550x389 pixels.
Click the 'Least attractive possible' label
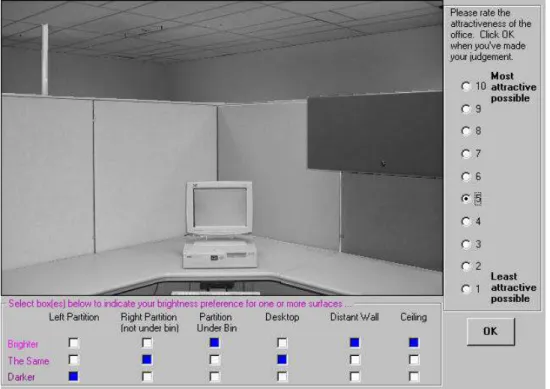pyautogui.click(x=513, y=288)
